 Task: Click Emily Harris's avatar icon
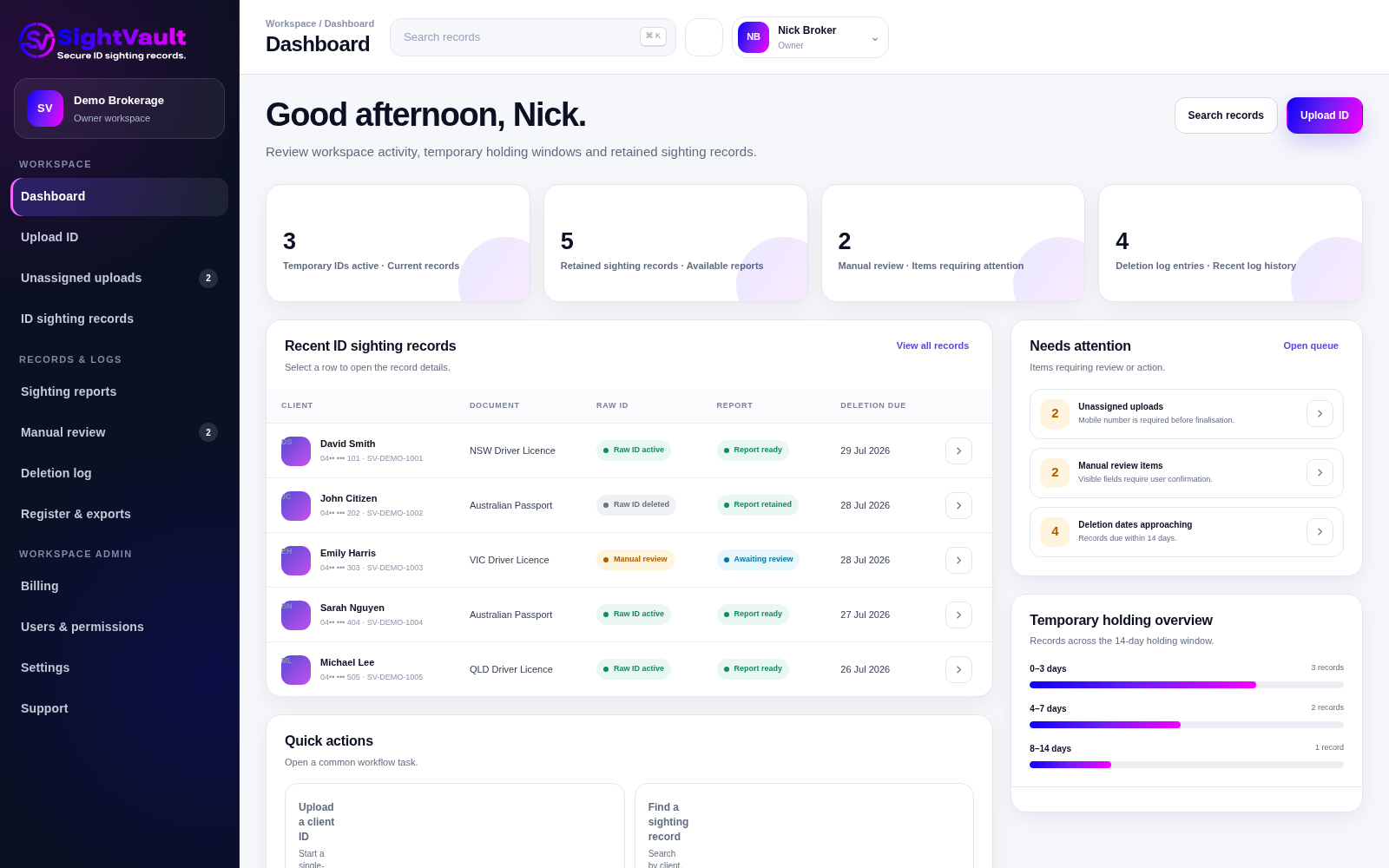tap(296, 561)
